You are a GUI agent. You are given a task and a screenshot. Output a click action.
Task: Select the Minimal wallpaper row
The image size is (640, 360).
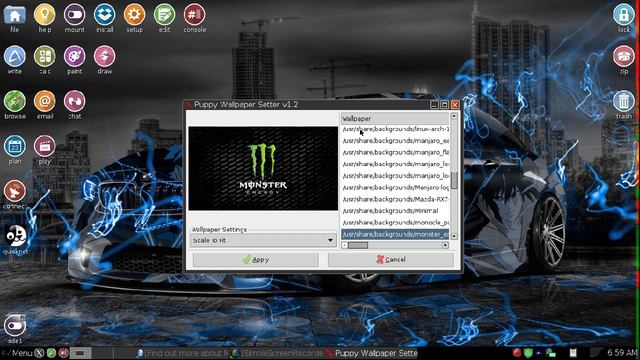click(x=395, y=211)
